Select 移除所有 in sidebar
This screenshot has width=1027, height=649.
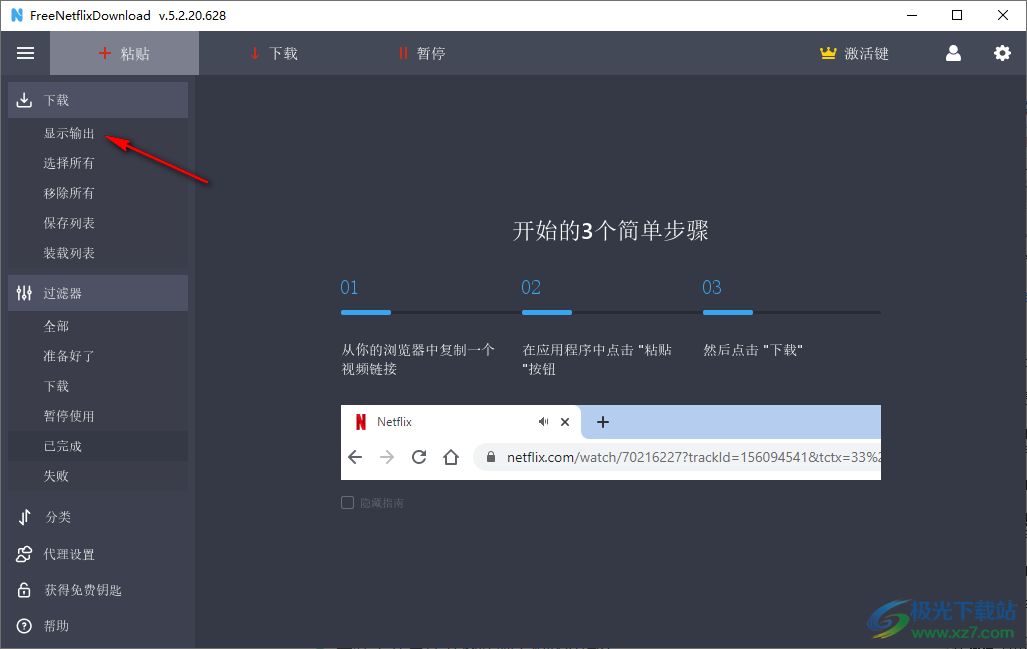(x=69, y=193)
